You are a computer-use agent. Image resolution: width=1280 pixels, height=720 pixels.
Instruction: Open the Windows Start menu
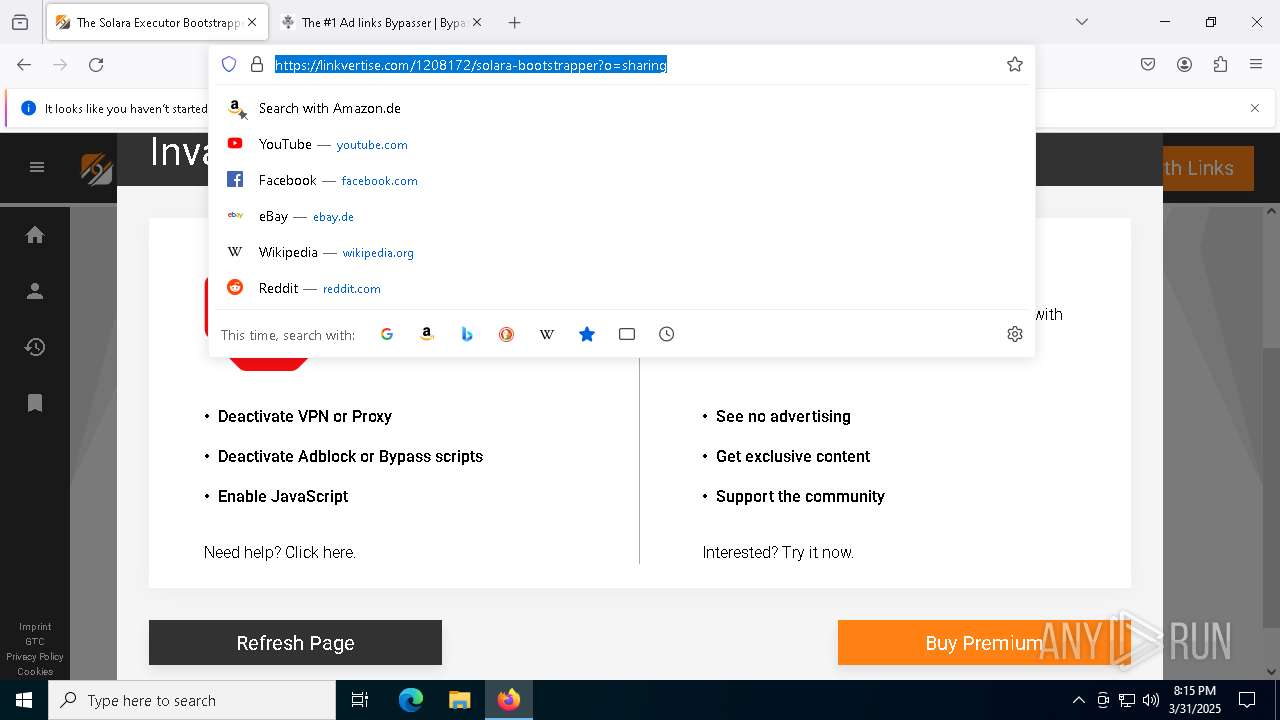[24, 700]
